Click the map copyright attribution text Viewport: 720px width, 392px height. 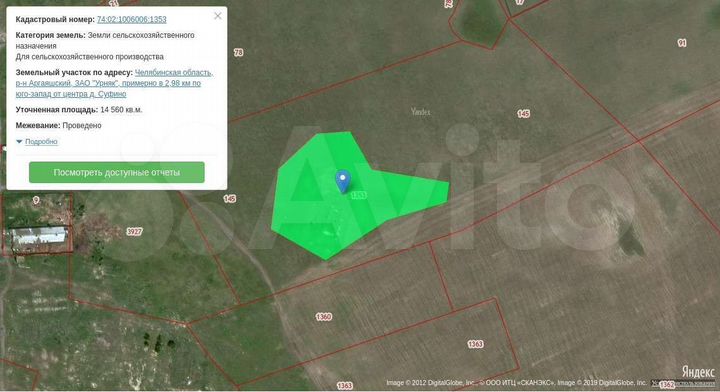coord(517,383)
